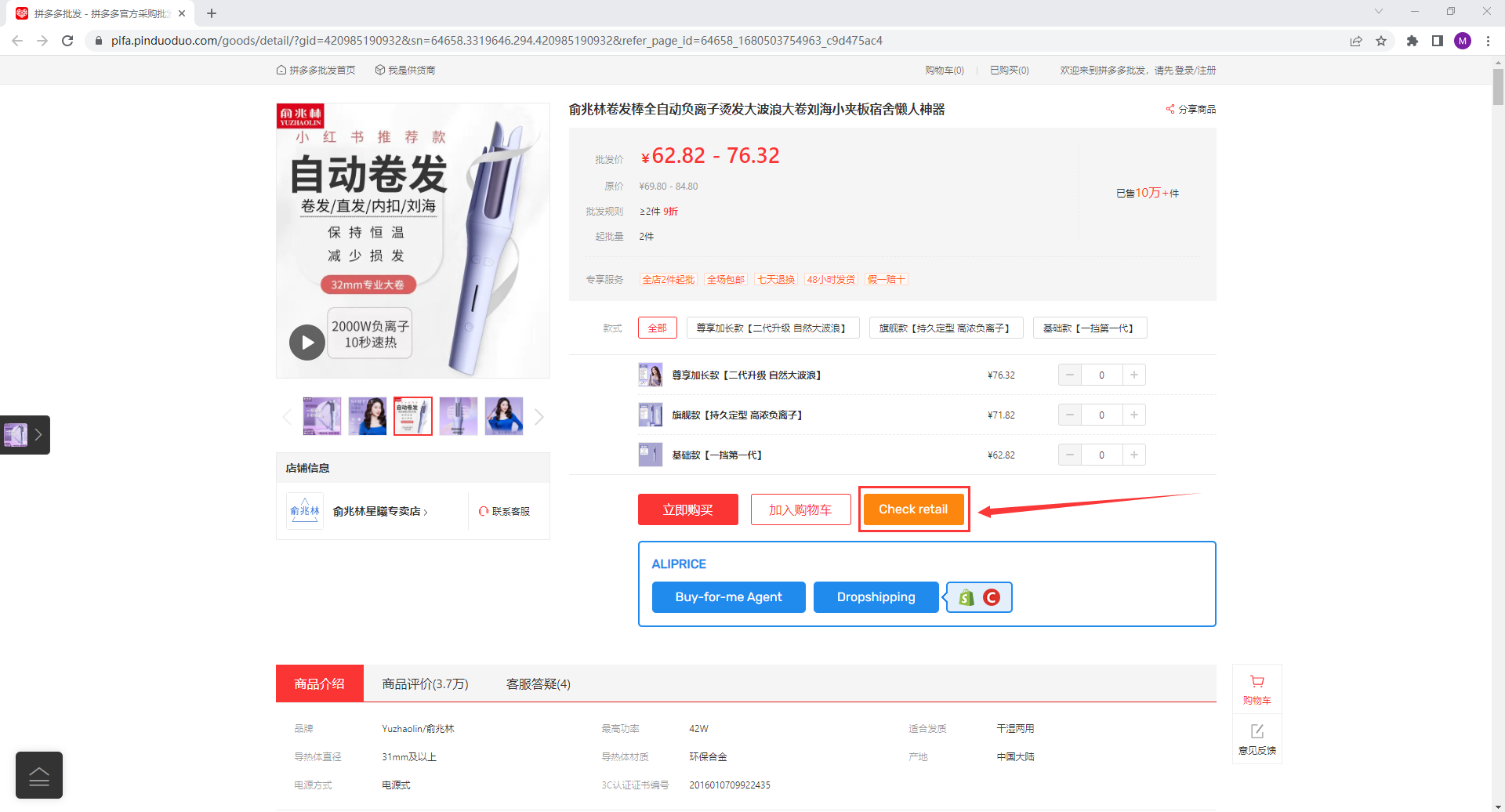Switch to the 商品评价 tab
The image size is (1505, 812).
click(425, 684)
